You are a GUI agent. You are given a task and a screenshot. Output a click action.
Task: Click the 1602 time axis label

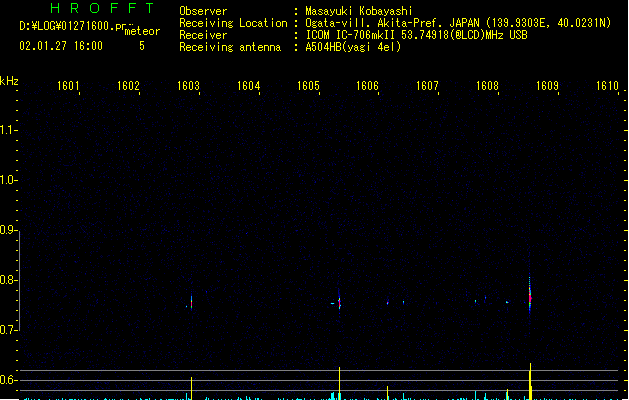128,86
